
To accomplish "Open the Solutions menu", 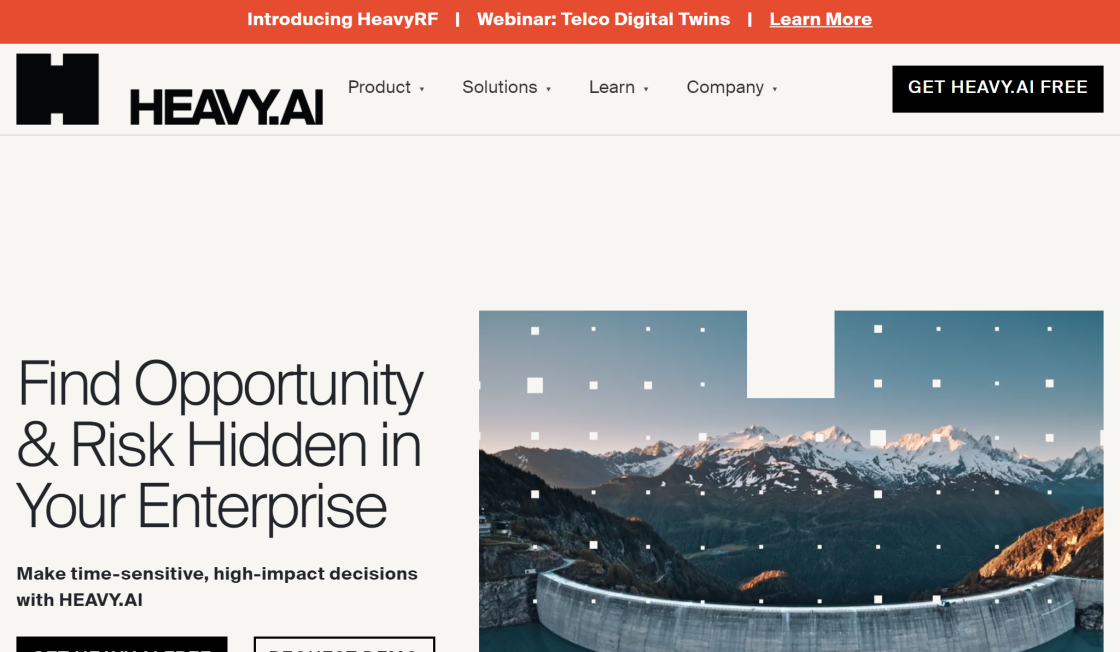I will (x=499, y=87).
